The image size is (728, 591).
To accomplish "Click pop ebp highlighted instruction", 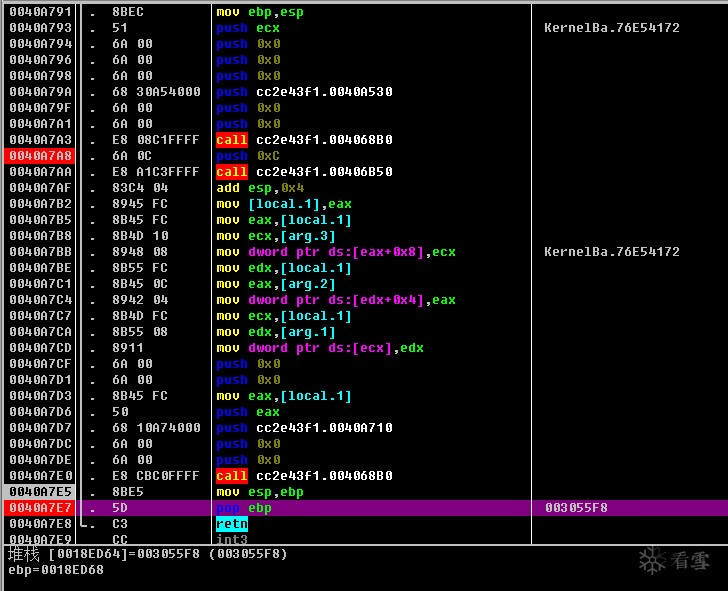I will pyautogui.click(x=244, y=508).
